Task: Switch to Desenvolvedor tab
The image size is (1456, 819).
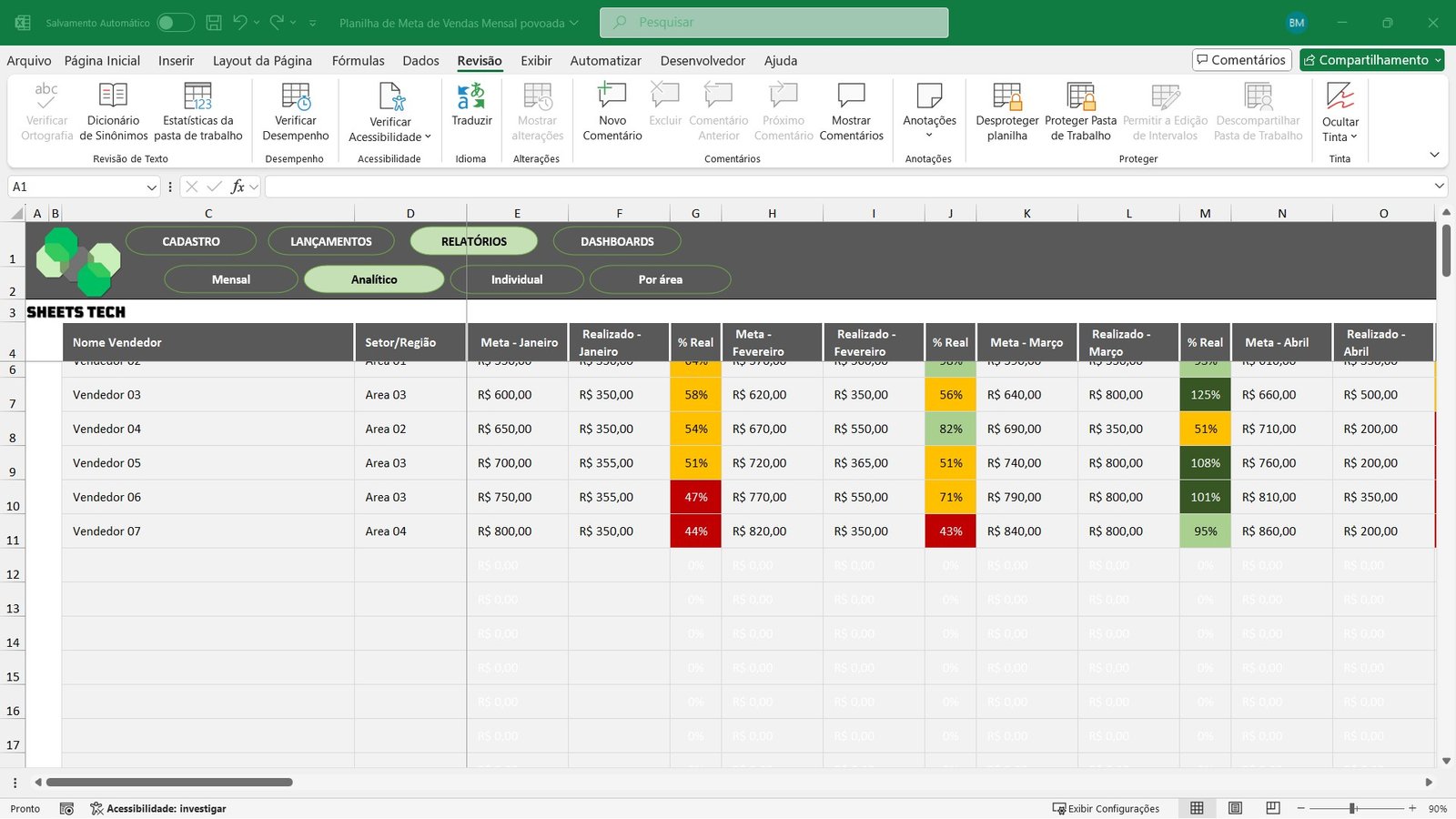Action: 703,61
